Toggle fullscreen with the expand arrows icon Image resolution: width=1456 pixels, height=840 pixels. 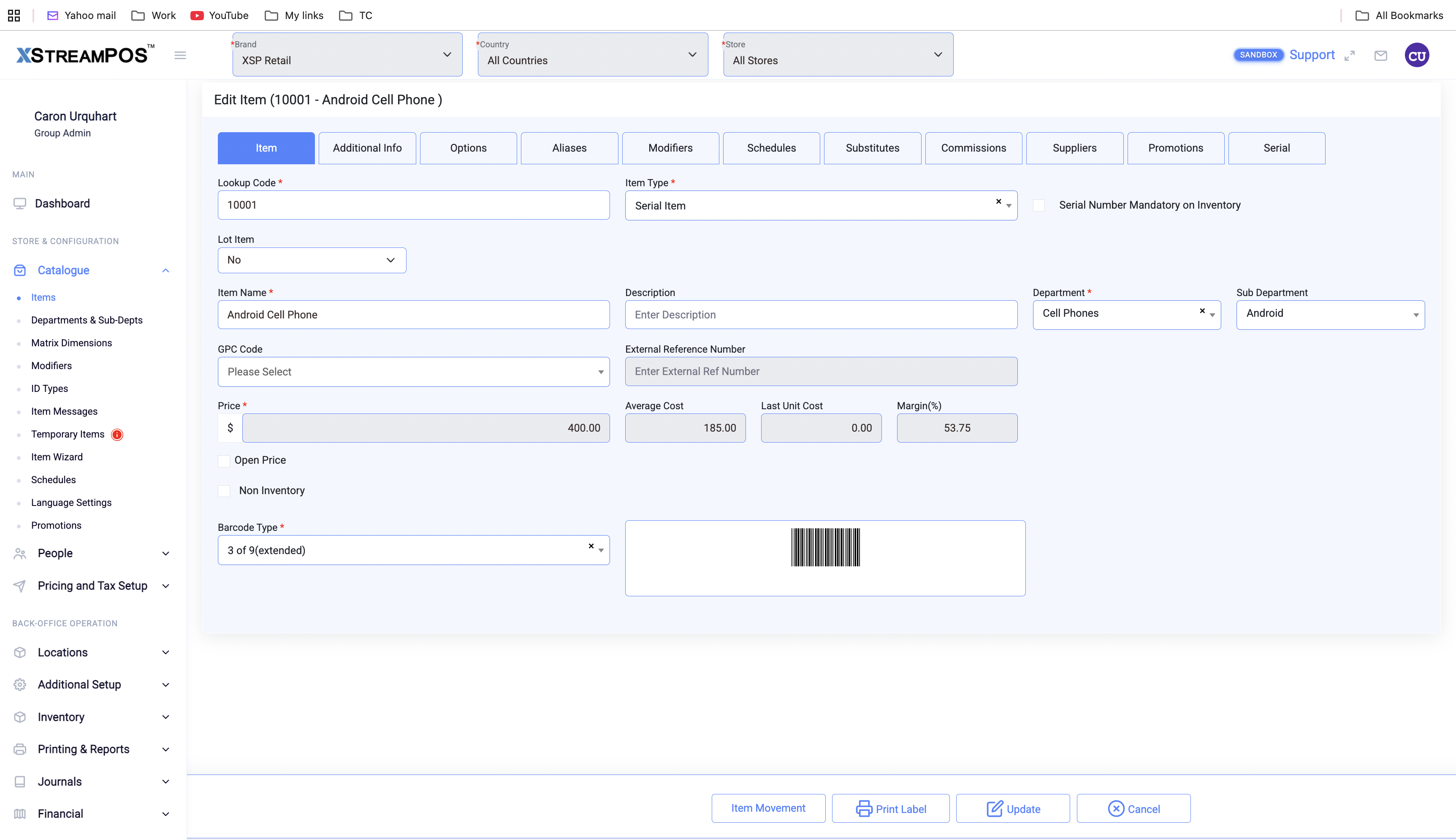[1349, 55]
